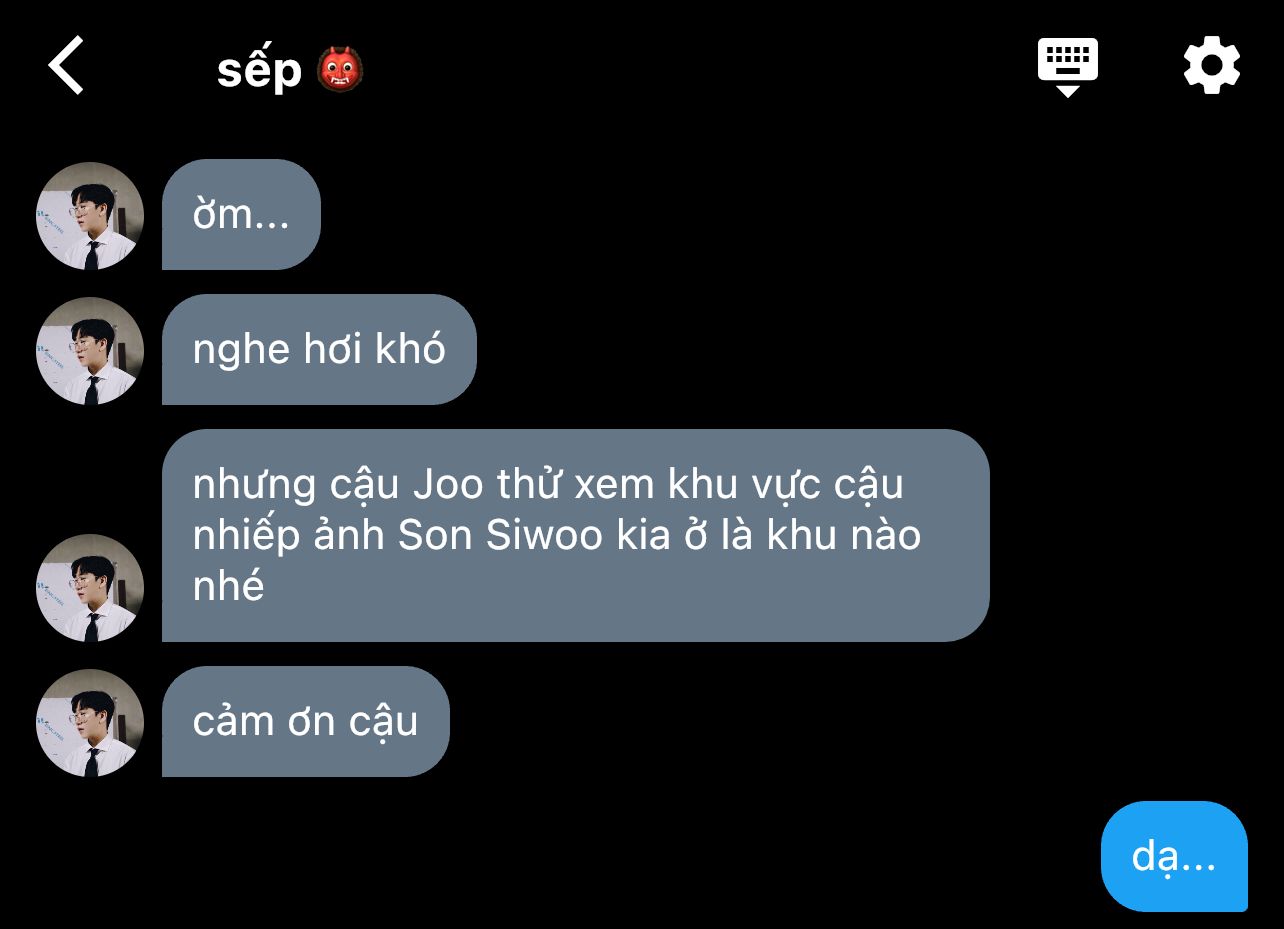The image size is (1284, 929).
Task: Click the small down arrow under the keyboard icon
Action: click(1067, 91)
